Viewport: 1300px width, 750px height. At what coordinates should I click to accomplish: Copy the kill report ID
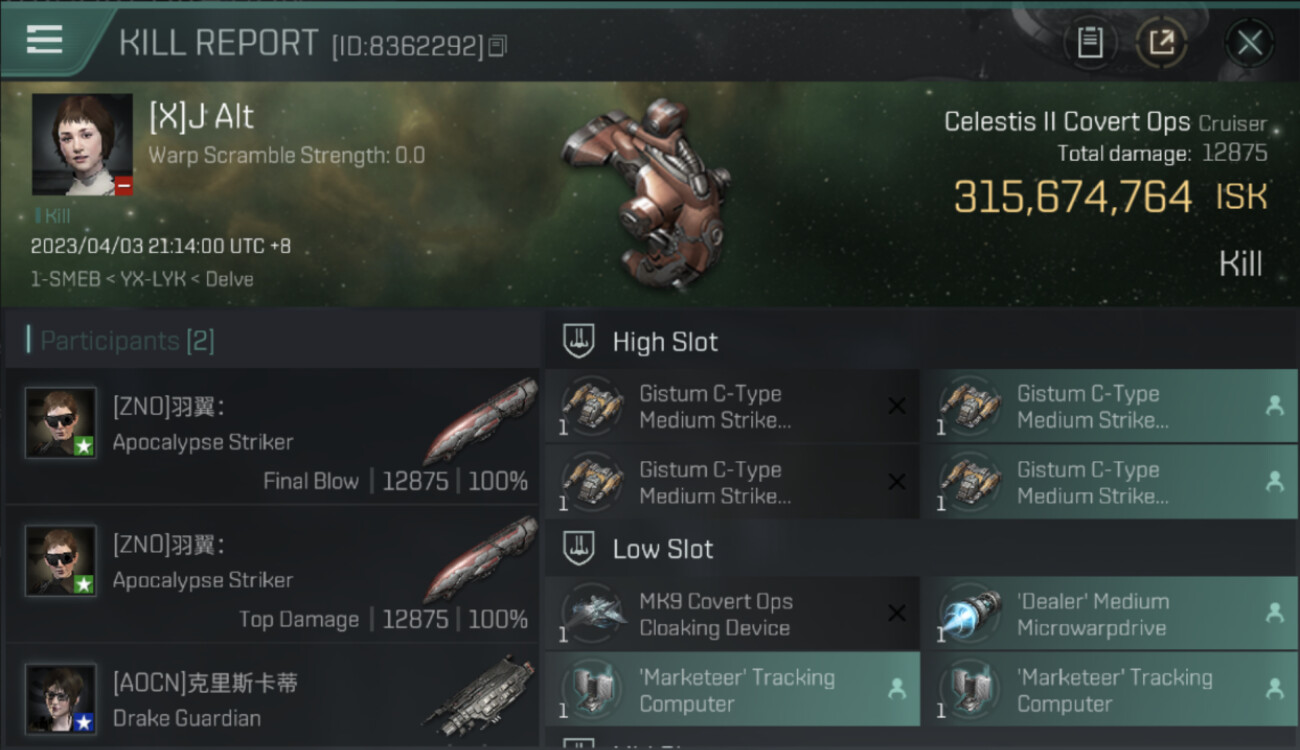tap(498, 46)
